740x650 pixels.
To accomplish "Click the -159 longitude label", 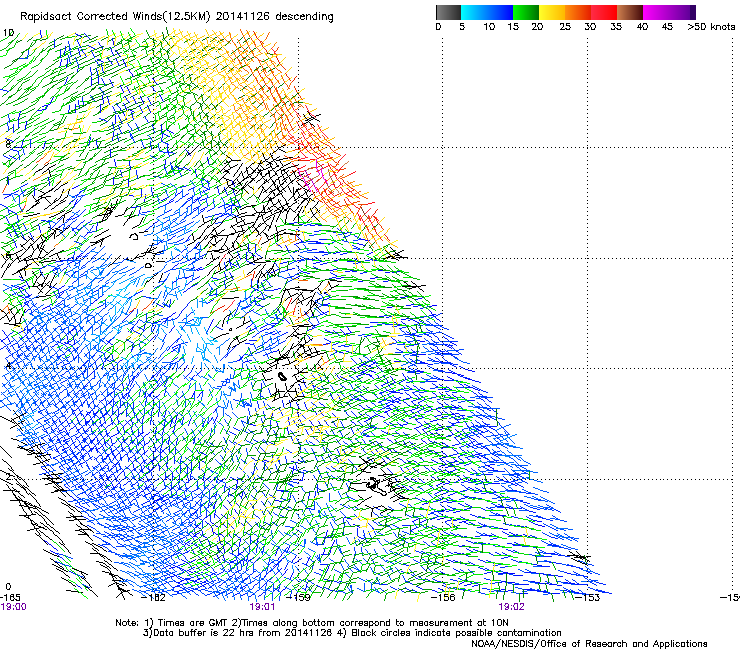I will (x=299, y=598).
